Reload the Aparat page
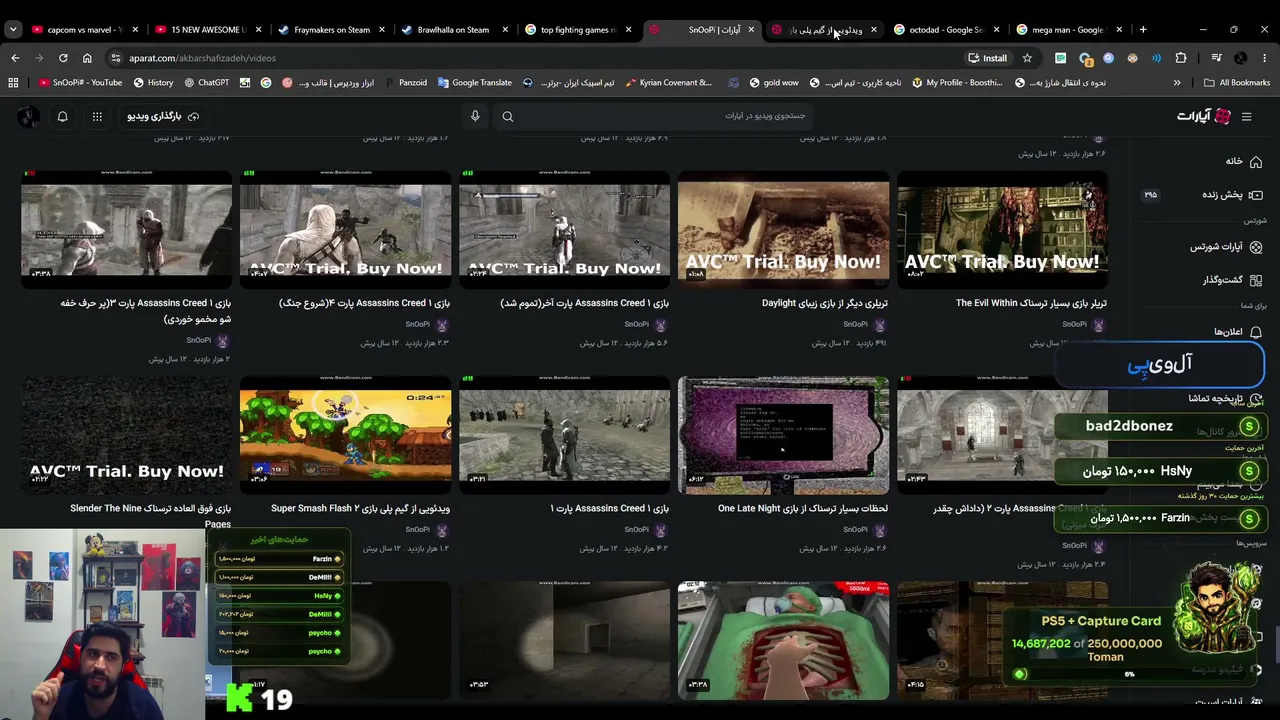Viewport: 1280px width, 720px height. point(63,58)
